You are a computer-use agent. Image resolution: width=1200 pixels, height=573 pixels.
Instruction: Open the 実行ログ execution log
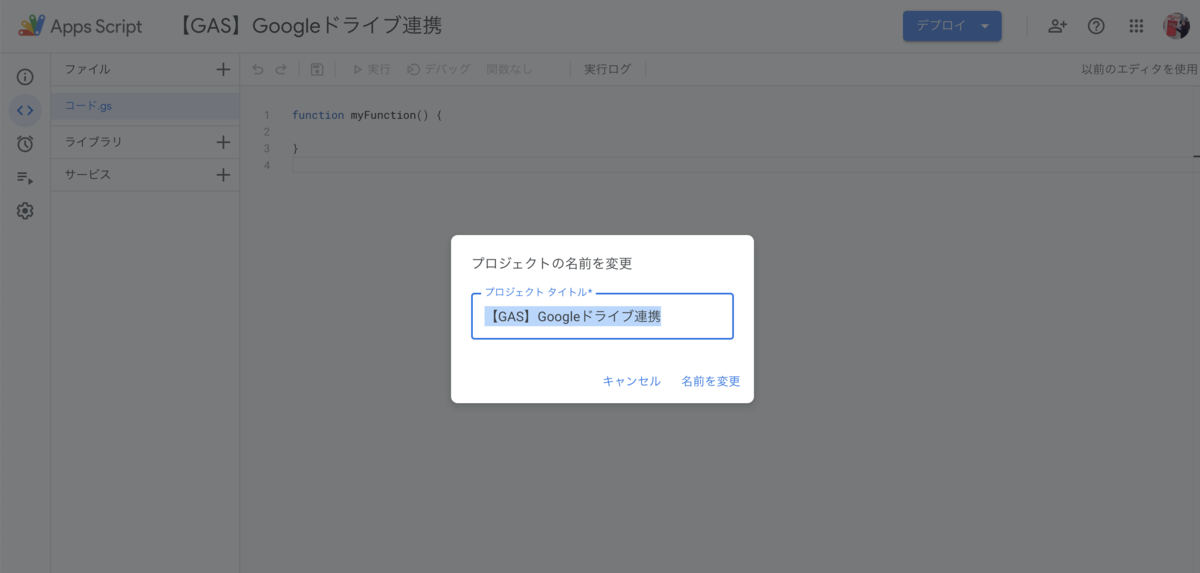(x=608, y=70)
